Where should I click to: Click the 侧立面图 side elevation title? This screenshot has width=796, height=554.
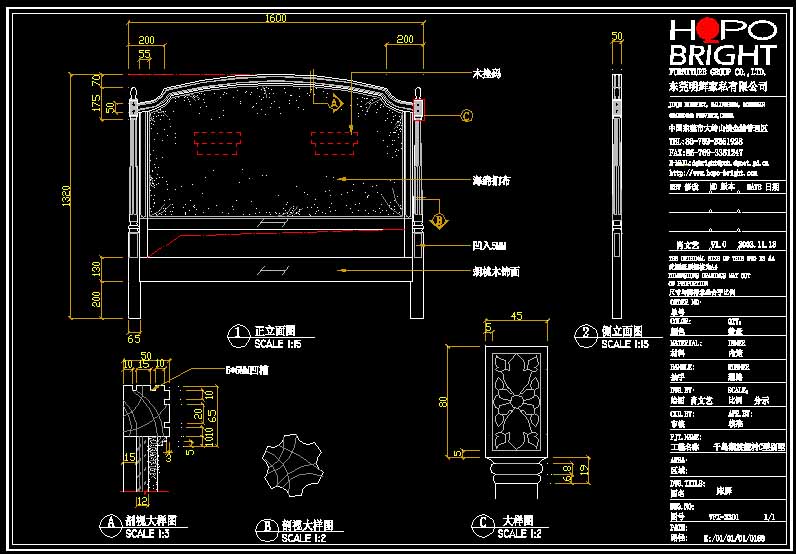(622, 331)
